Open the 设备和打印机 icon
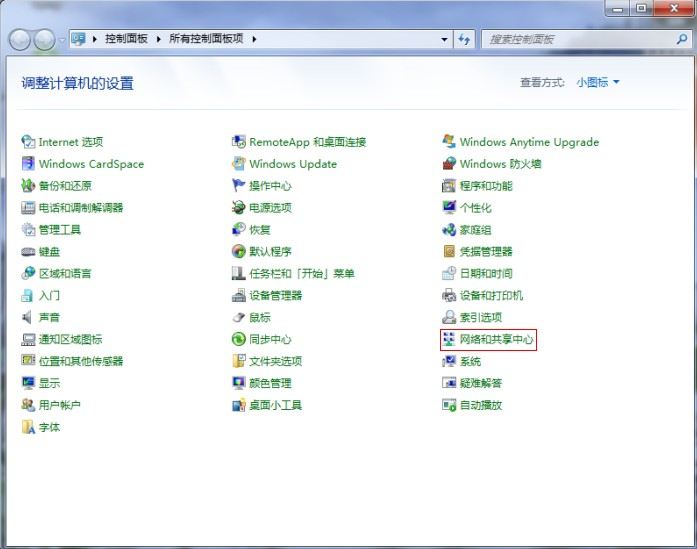This screenshot has width=697, height=549. coord(449,296)
